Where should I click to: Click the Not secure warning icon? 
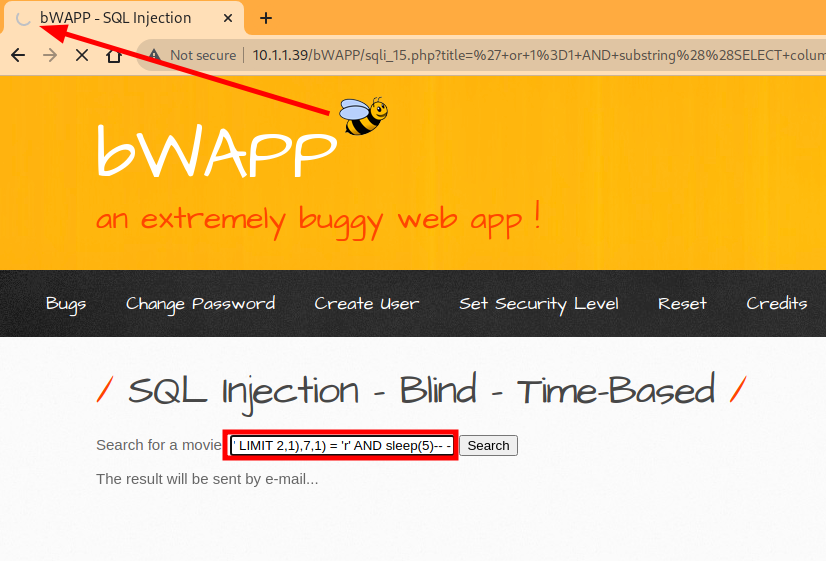tap(154, 55)
